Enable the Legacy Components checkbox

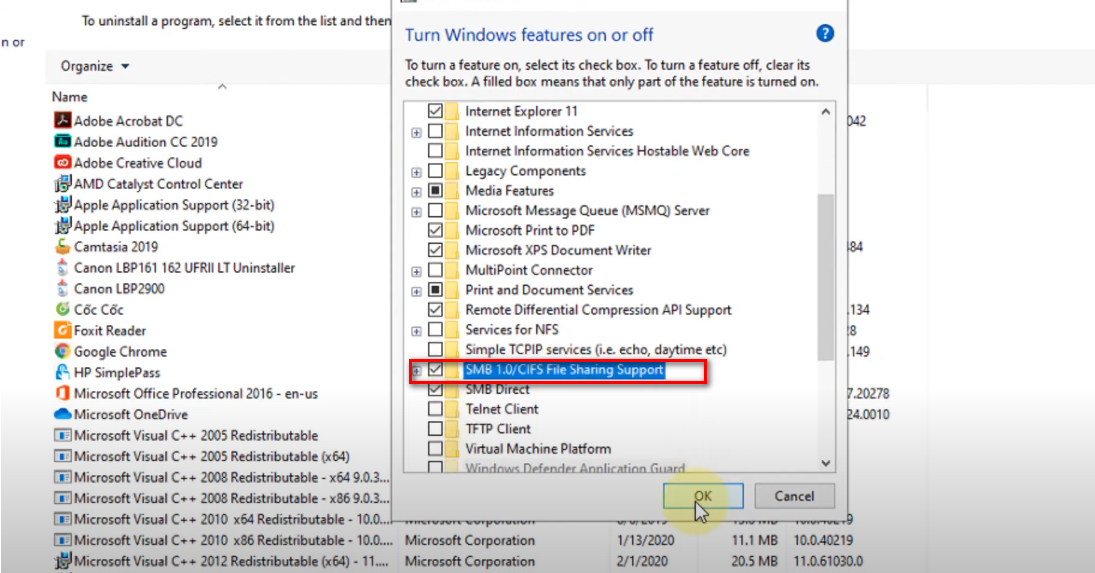[x=435, y=170]
